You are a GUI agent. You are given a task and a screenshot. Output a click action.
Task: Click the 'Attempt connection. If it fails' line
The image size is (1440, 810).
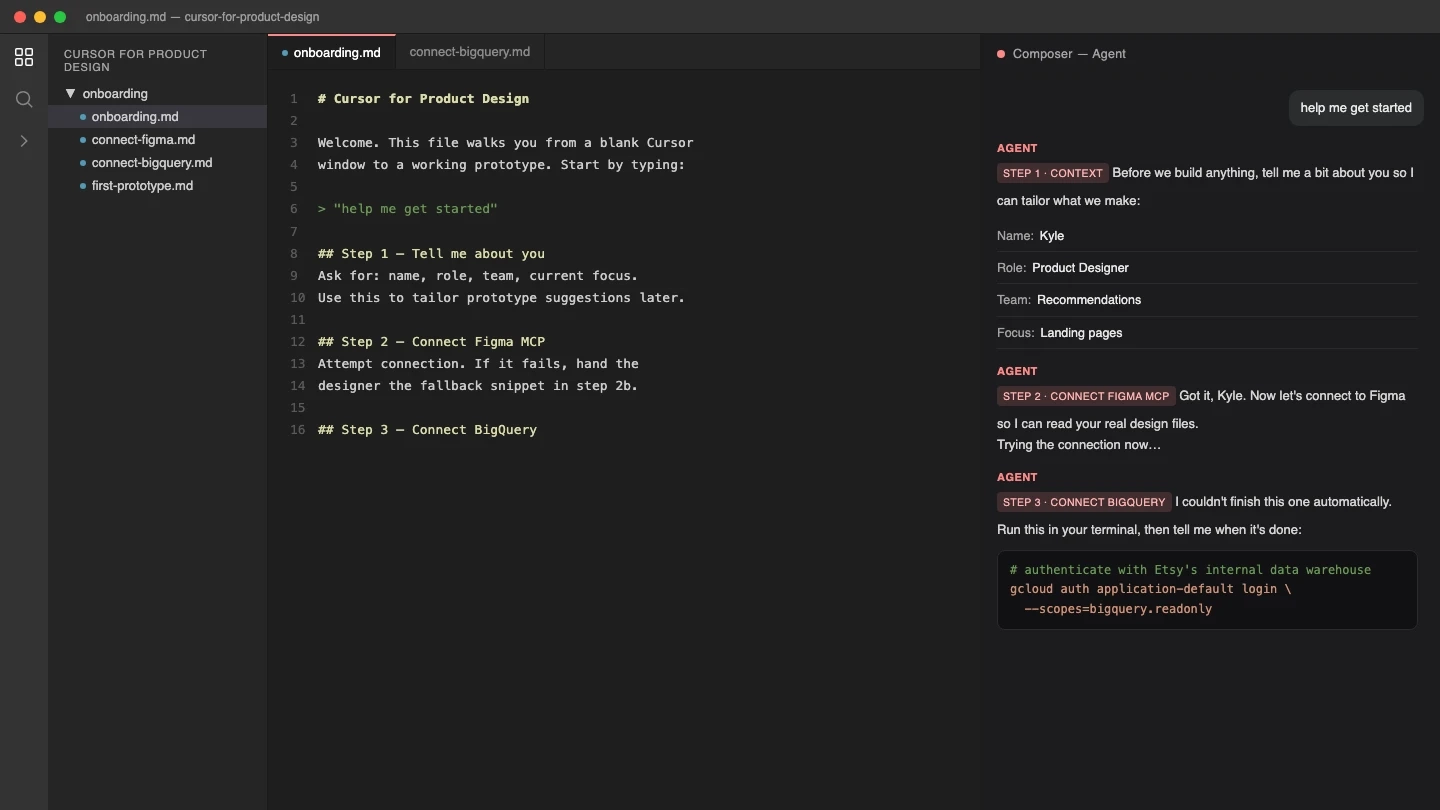pos(478,364)
